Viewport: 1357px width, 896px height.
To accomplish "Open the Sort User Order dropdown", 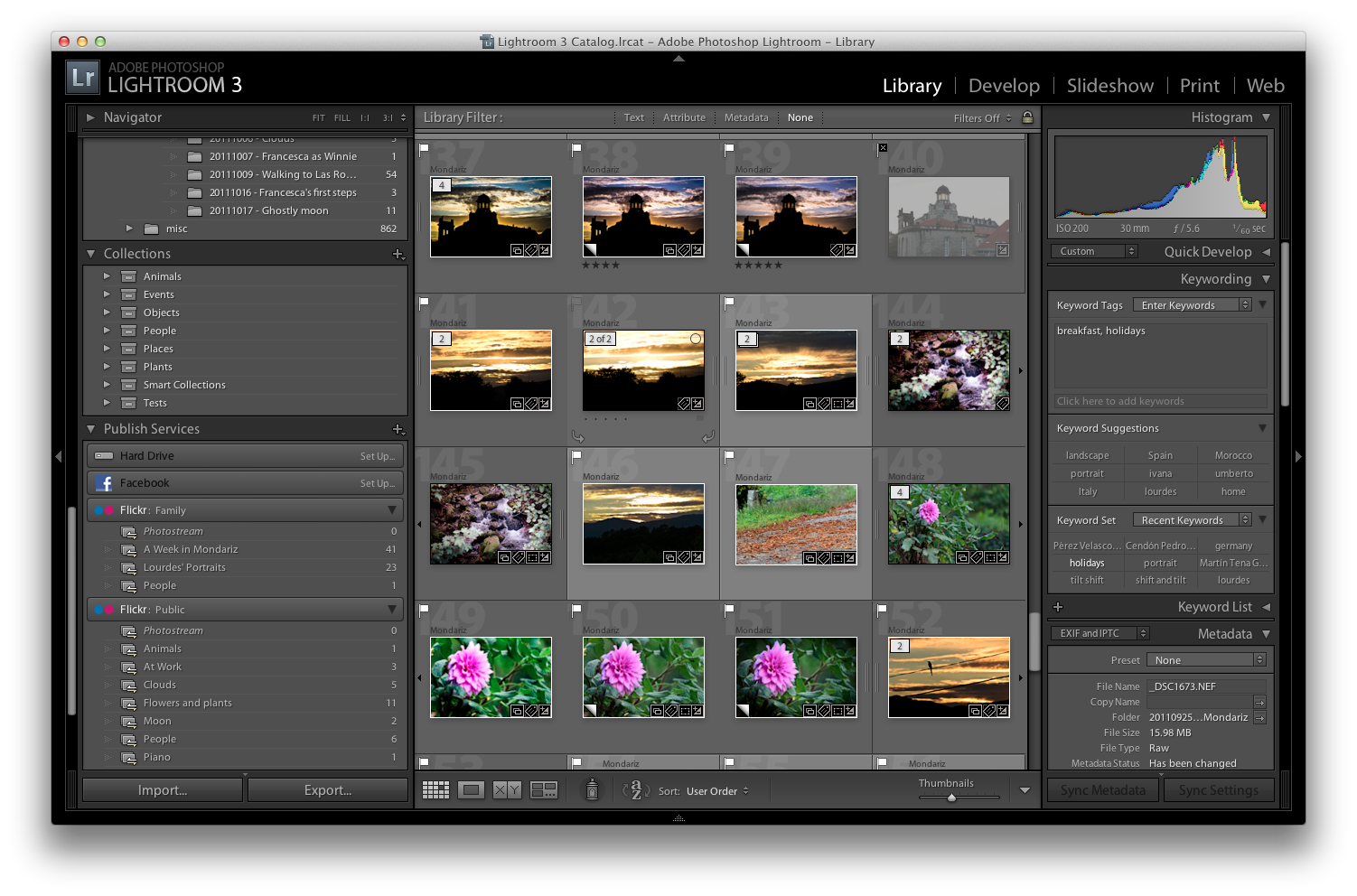I will [717, 791].
